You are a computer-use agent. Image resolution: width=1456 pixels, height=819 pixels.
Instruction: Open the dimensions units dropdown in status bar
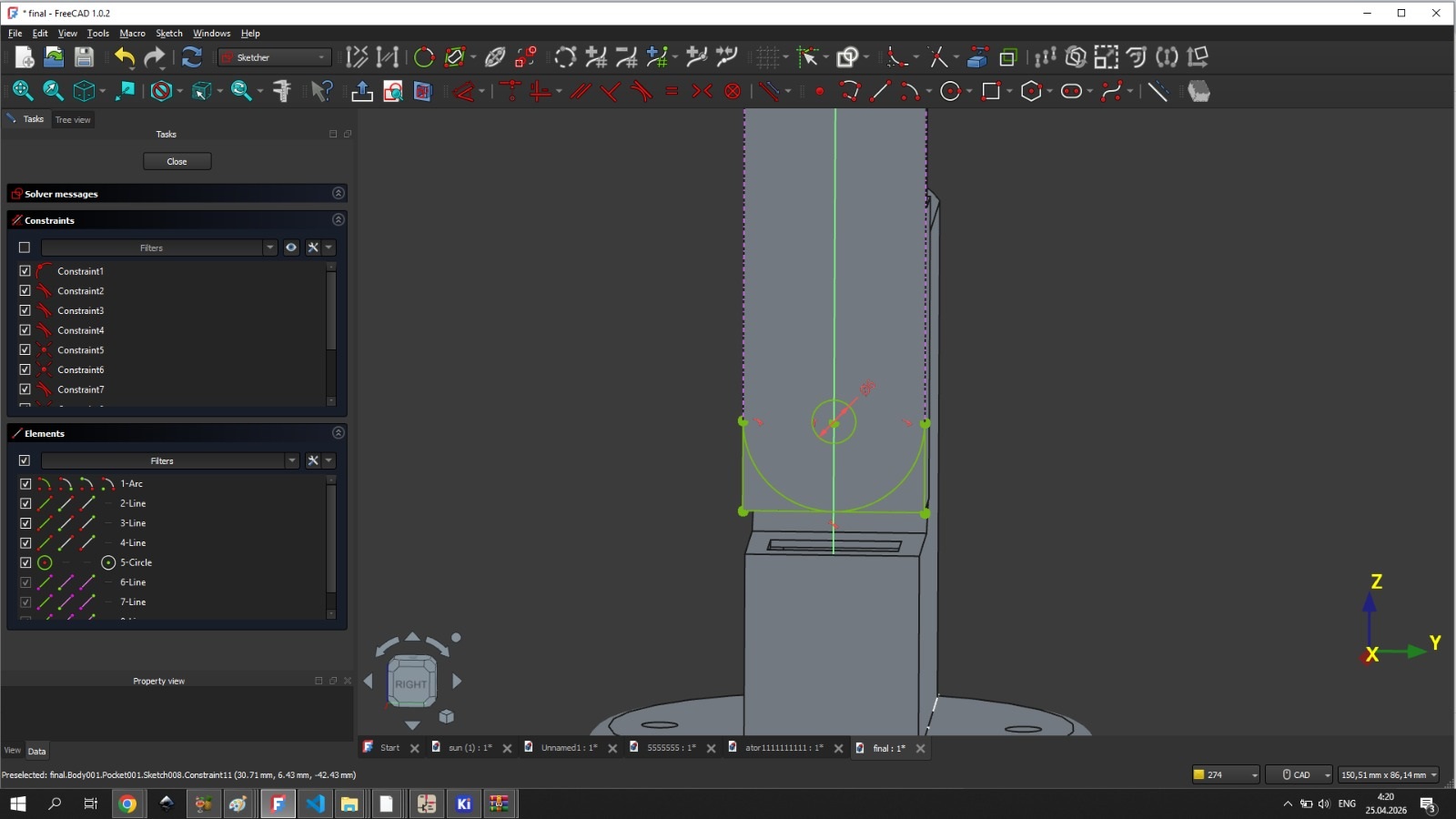[x=1389, y=774]
